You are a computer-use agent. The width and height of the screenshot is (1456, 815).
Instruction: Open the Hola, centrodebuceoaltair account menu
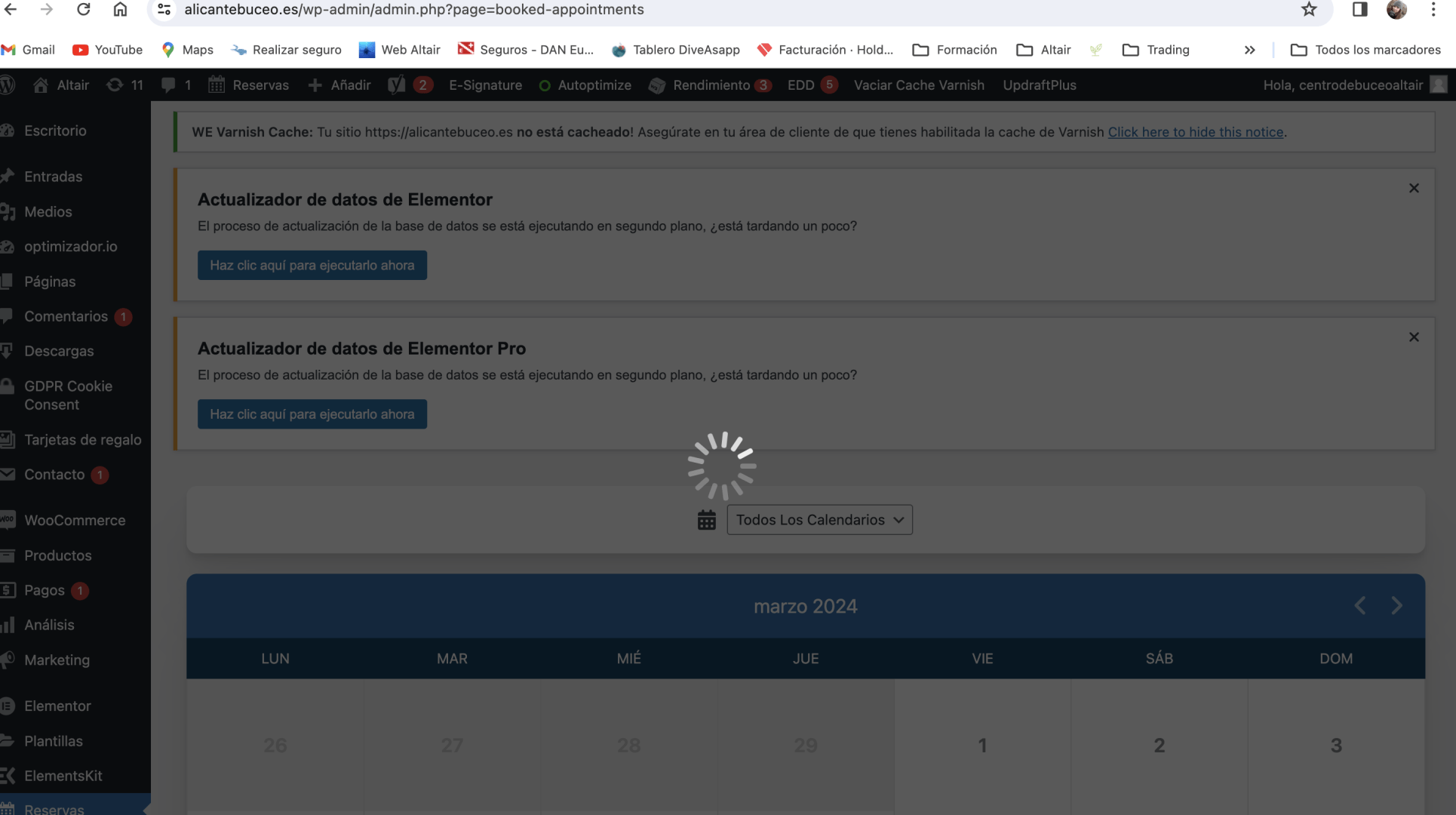[1355, 85]
